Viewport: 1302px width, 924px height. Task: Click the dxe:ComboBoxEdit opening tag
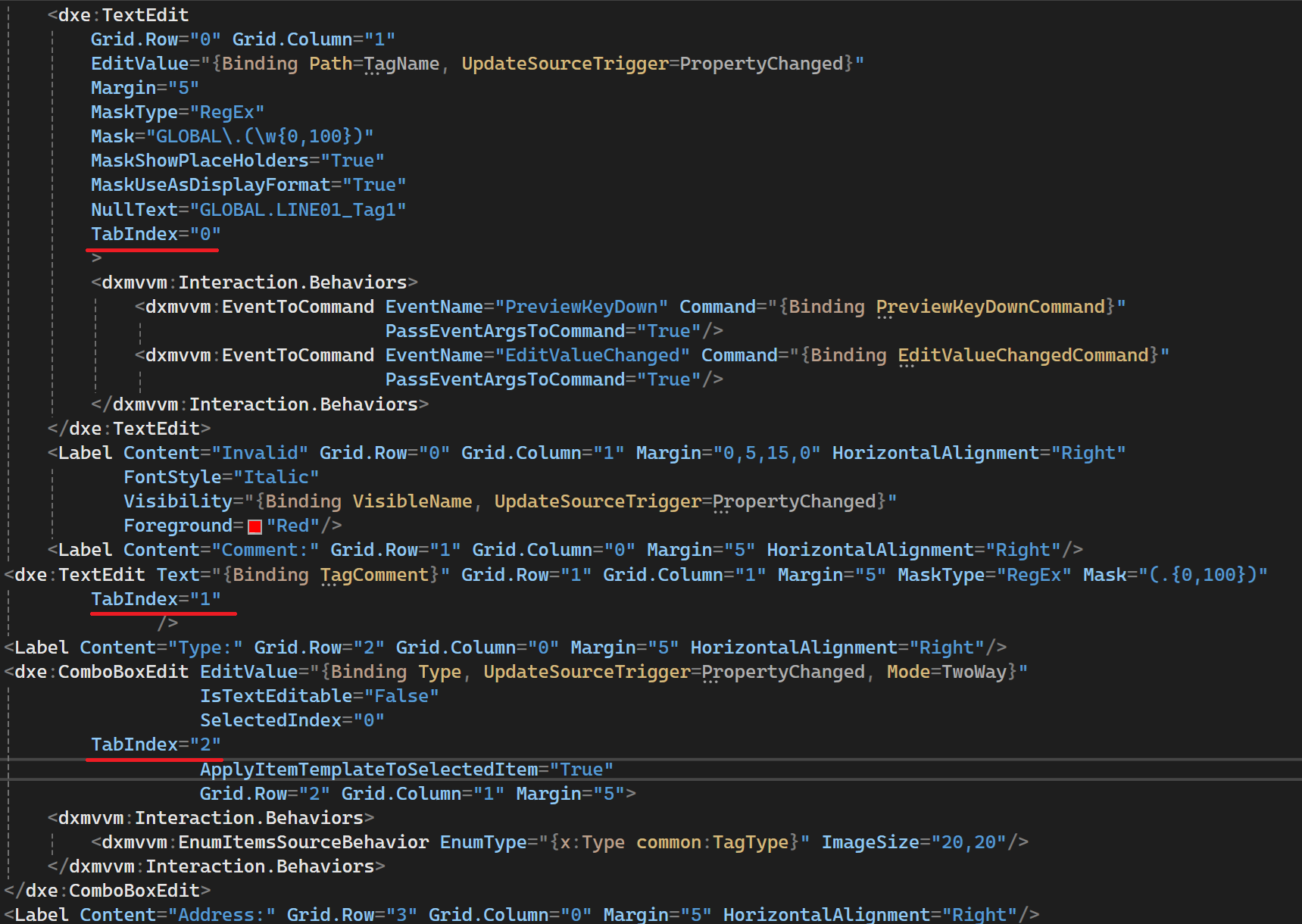pos(96,672)
